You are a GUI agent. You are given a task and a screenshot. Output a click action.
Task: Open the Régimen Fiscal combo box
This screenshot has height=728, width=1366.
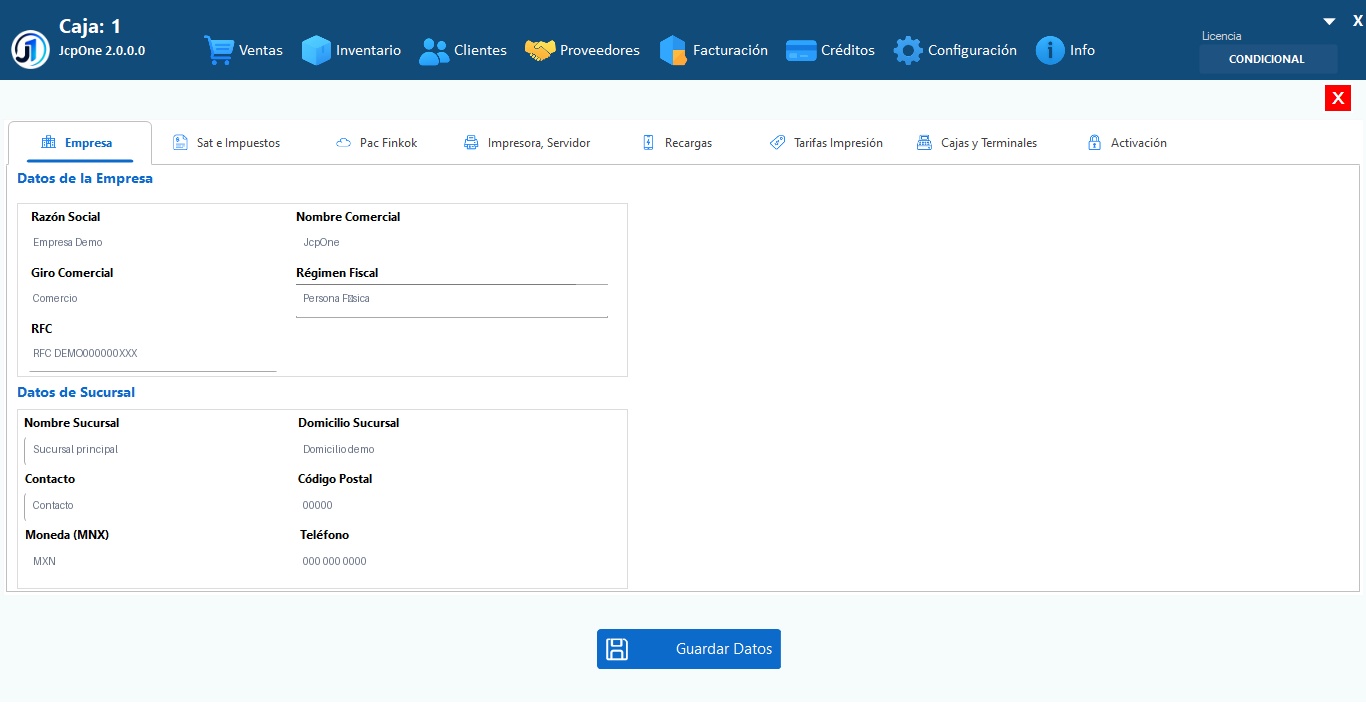(x=452, y=299)
